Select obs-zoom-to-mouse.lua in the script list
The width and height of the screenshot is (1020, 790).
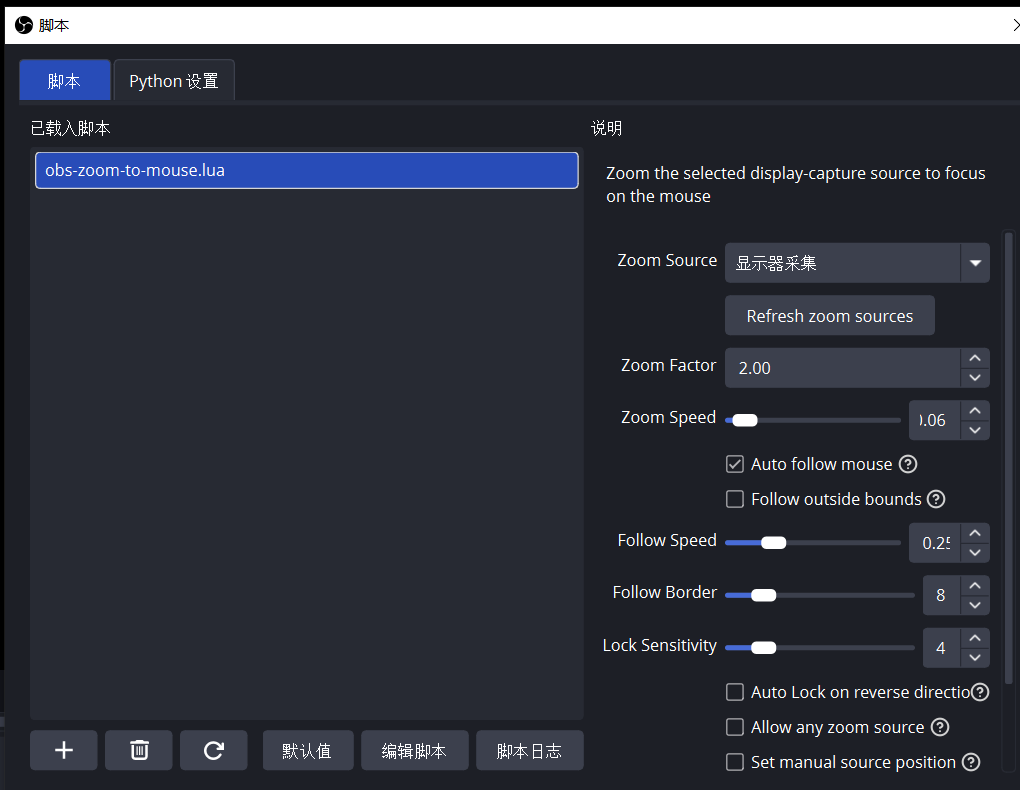coord(306,170)
